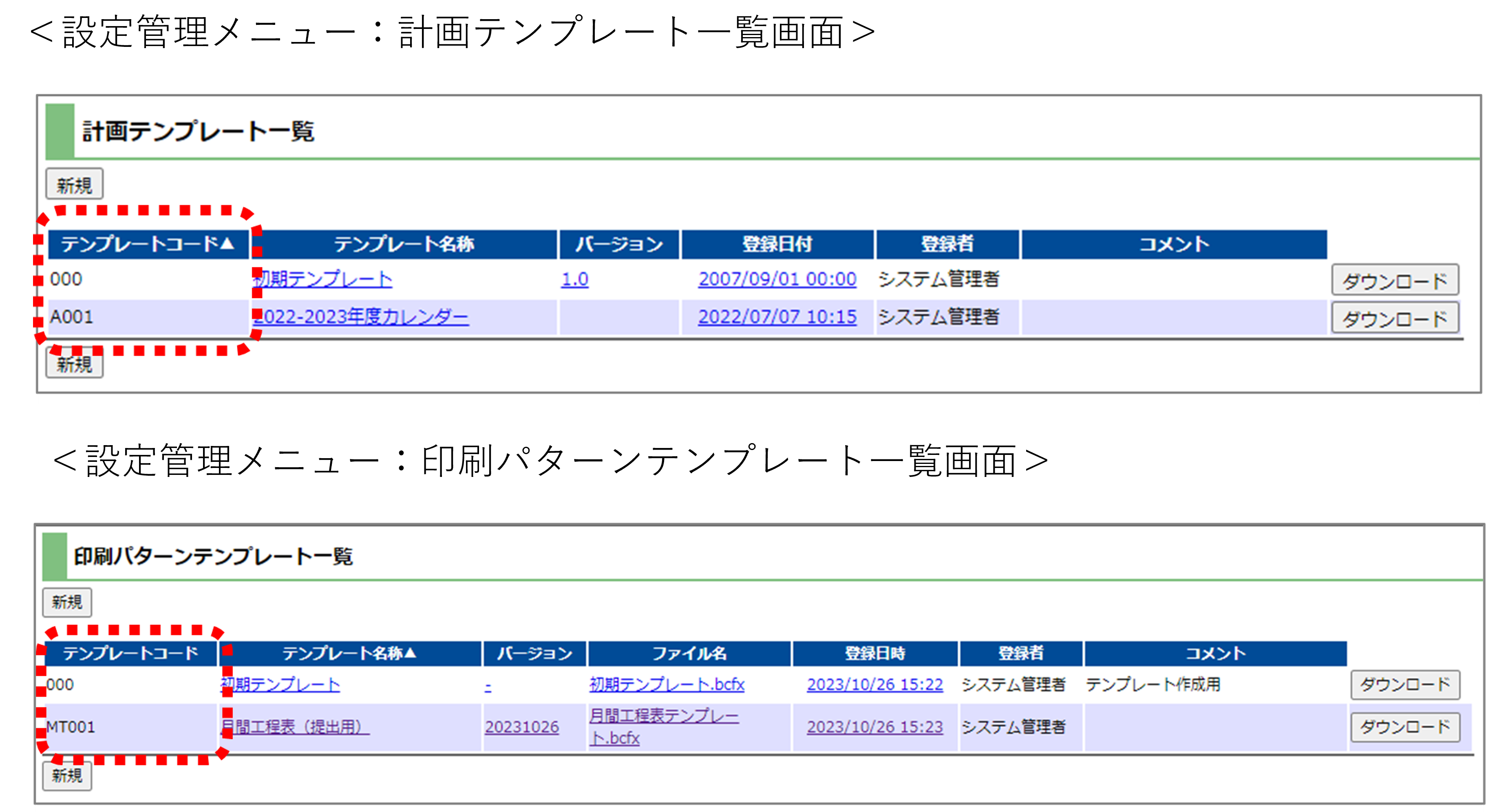Open 2007/09/01 00:00 date link

[777, 279]
